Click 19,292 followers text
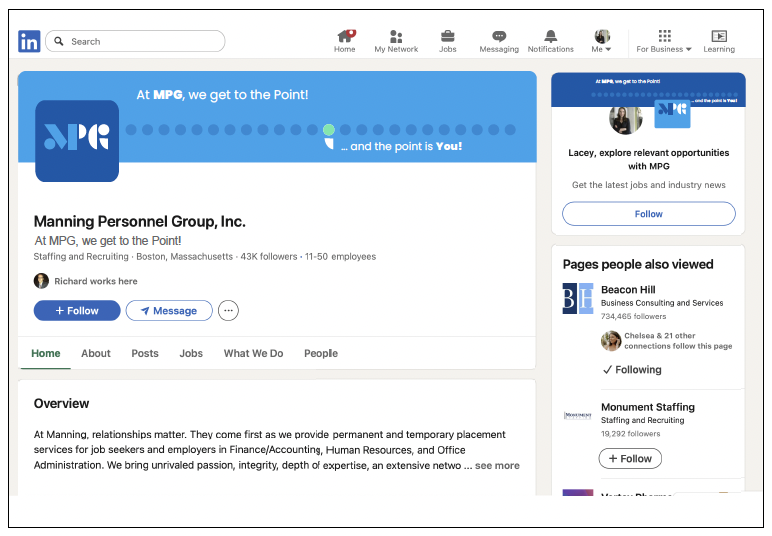The height and width of the screenshot is (536, 772). pos(630,434)
